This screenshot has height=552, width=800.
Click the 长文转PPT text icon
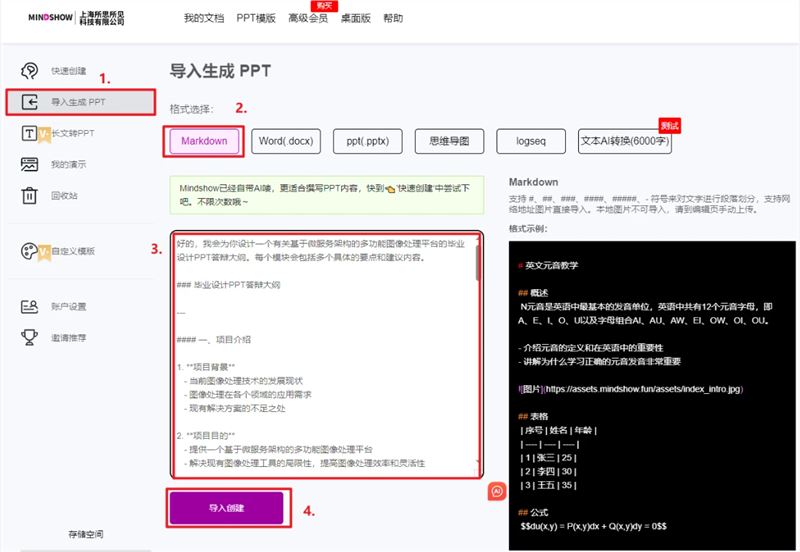tap(29, 133)
